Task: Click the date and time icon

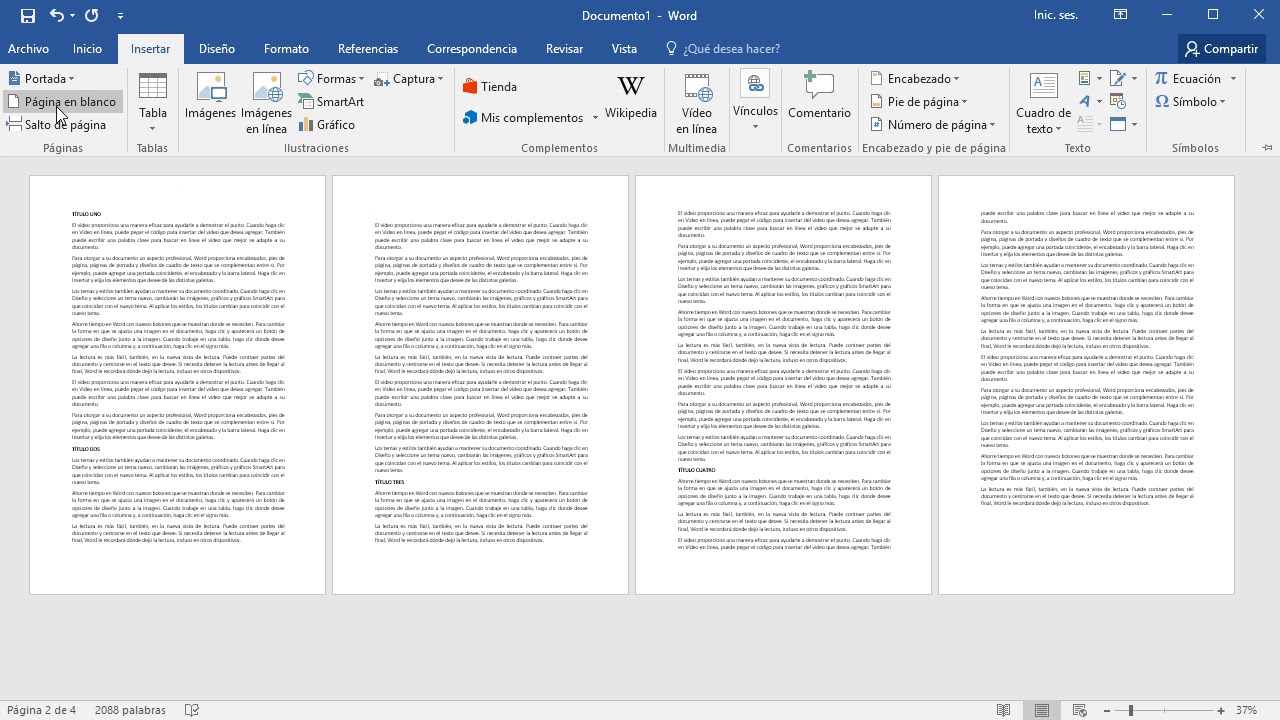Action: click(1118, 101)
